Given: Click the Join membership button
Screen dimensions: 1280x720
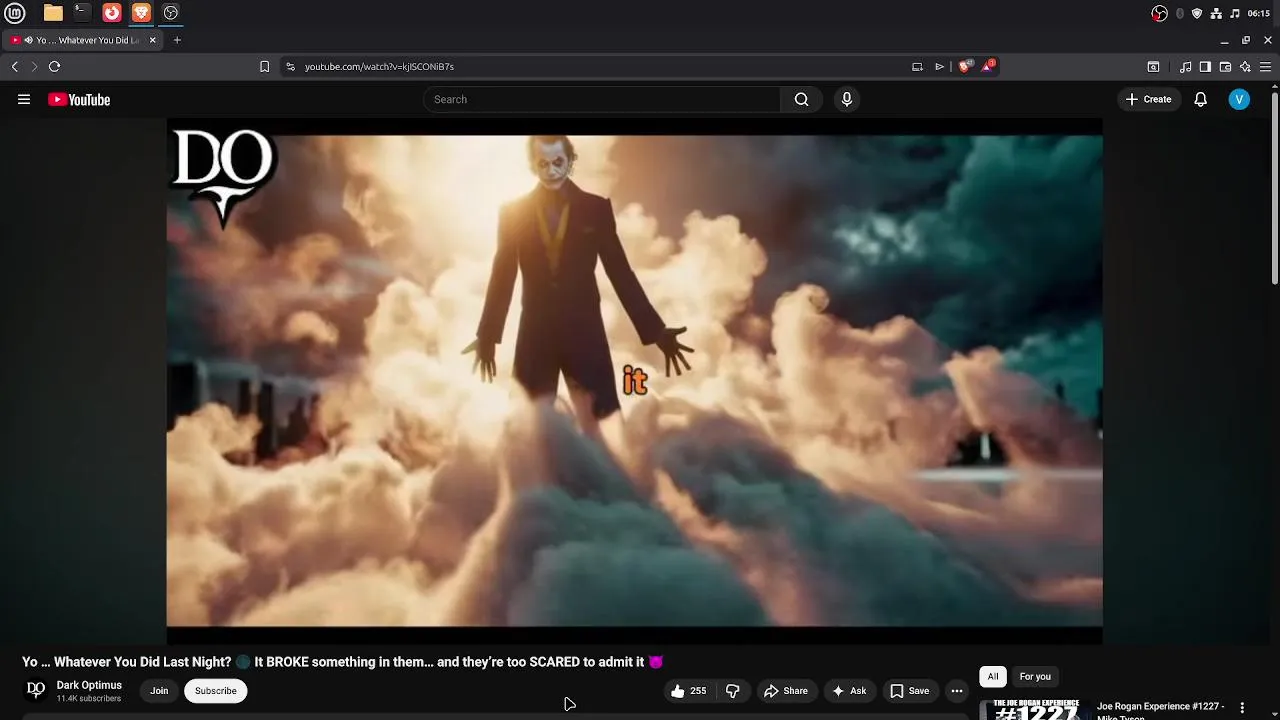Looking at the screenshot, I should (x=159, y=691).
